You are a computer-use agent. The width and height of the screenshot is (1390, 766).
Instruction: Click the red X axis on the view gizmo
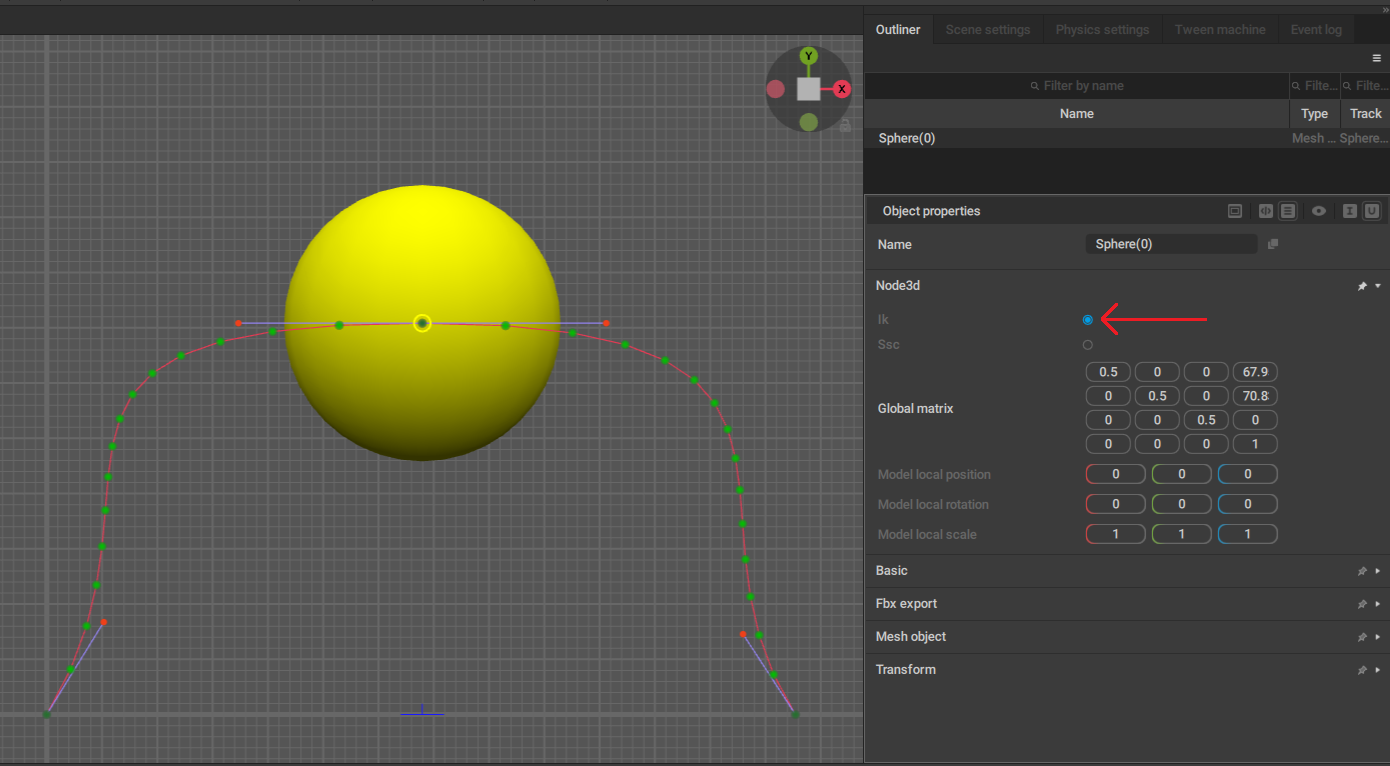pos(842,89)
